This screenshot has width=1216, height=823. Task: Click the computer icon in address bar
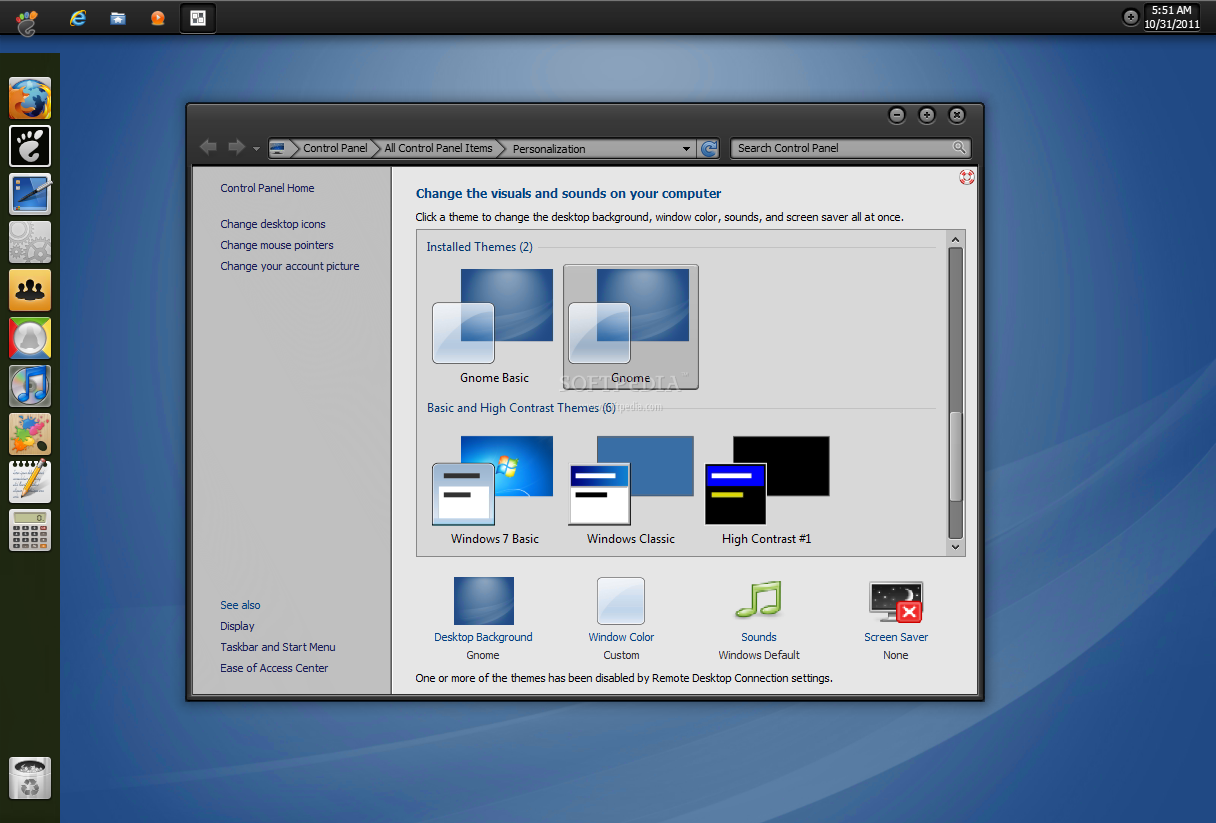(x=278, y=148)
